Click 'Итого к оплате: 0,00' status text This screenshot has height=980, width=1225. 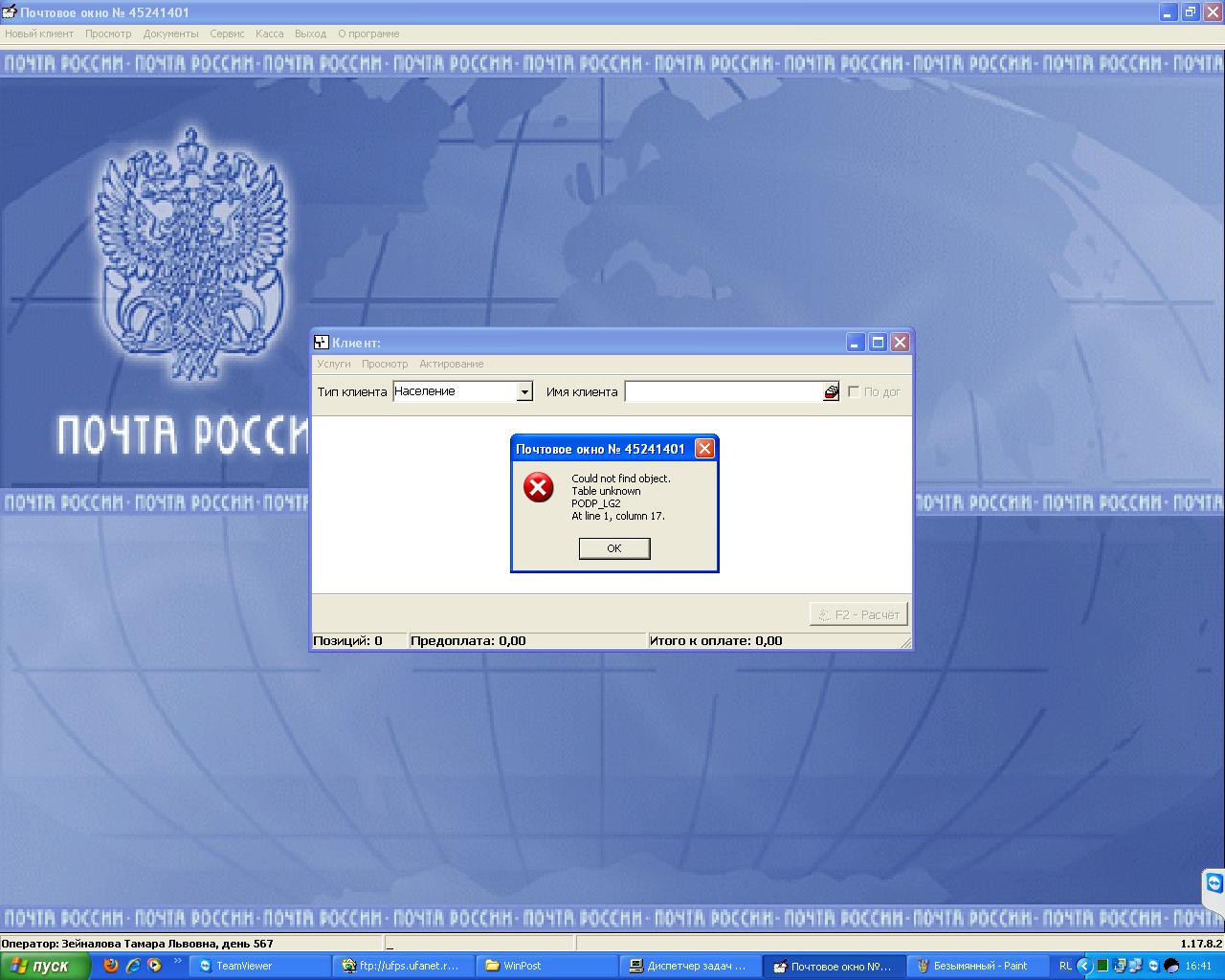(x=716, y=641)
